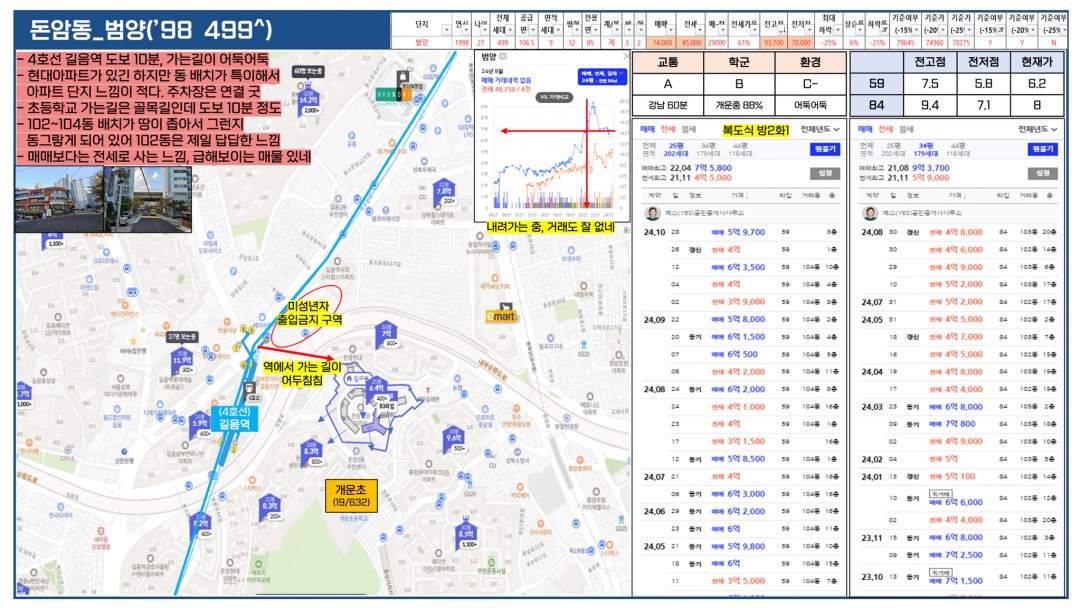The image size is (1081, 608).
Task: Open the 11.9억 apartment marker
Action: (183, 363)
